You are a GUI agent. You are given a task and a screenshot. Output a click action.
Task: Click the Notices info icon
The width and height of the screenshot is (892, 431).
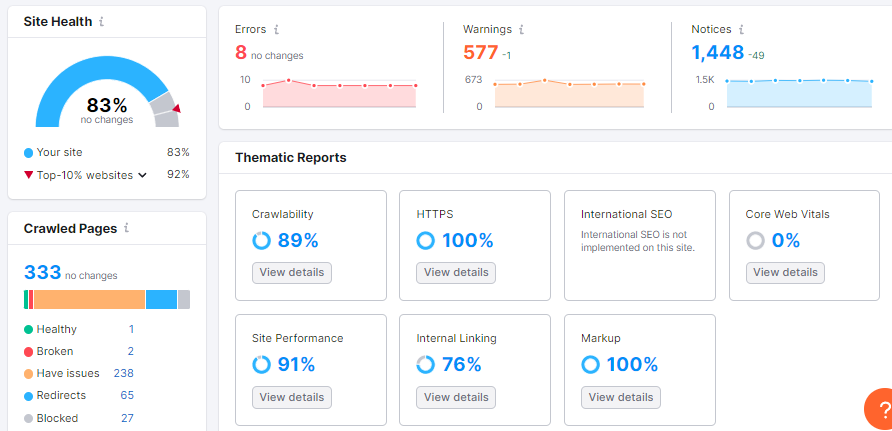click(x=739, y=30)
